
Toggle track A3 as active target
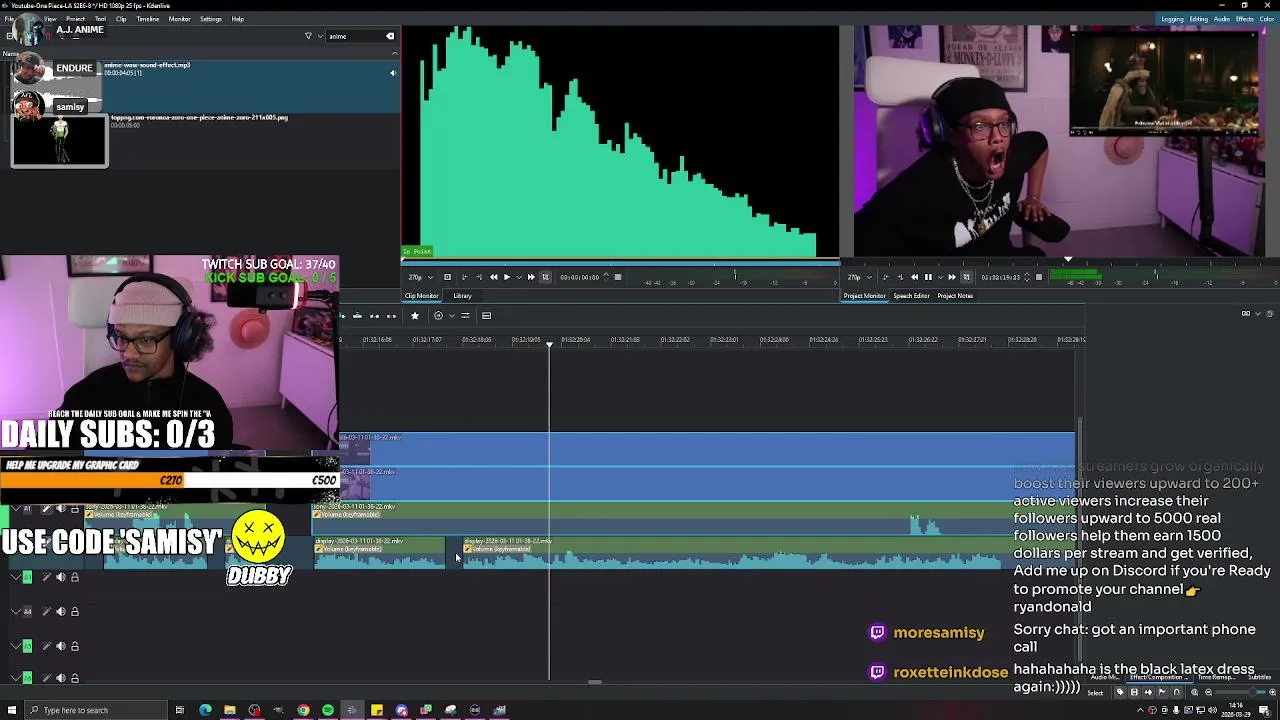pyautogui.click(x=27, y=577)
